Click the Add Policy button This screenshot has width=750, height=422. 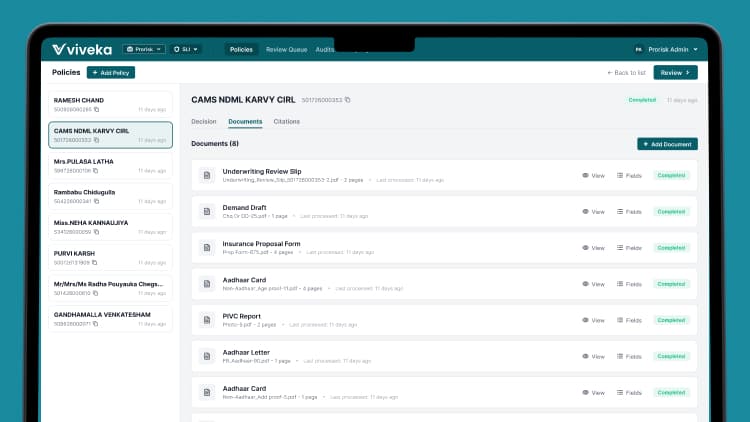coord(110,73)
